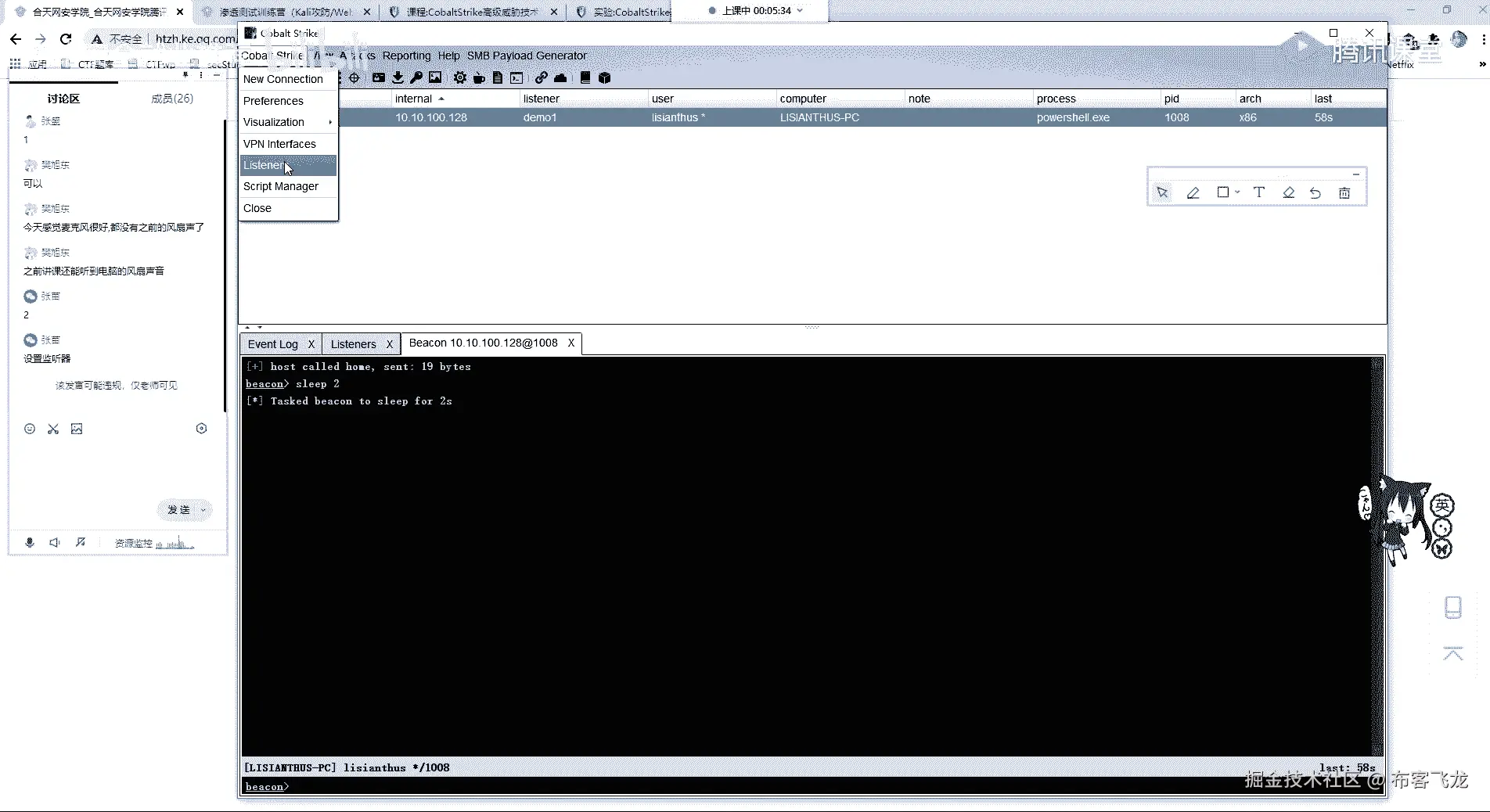The height and width of the screenshot is (812, 1490).
Task: Click the targets crosshair icon in Cobalt Strike toolbar
Action: pos(354,77)
